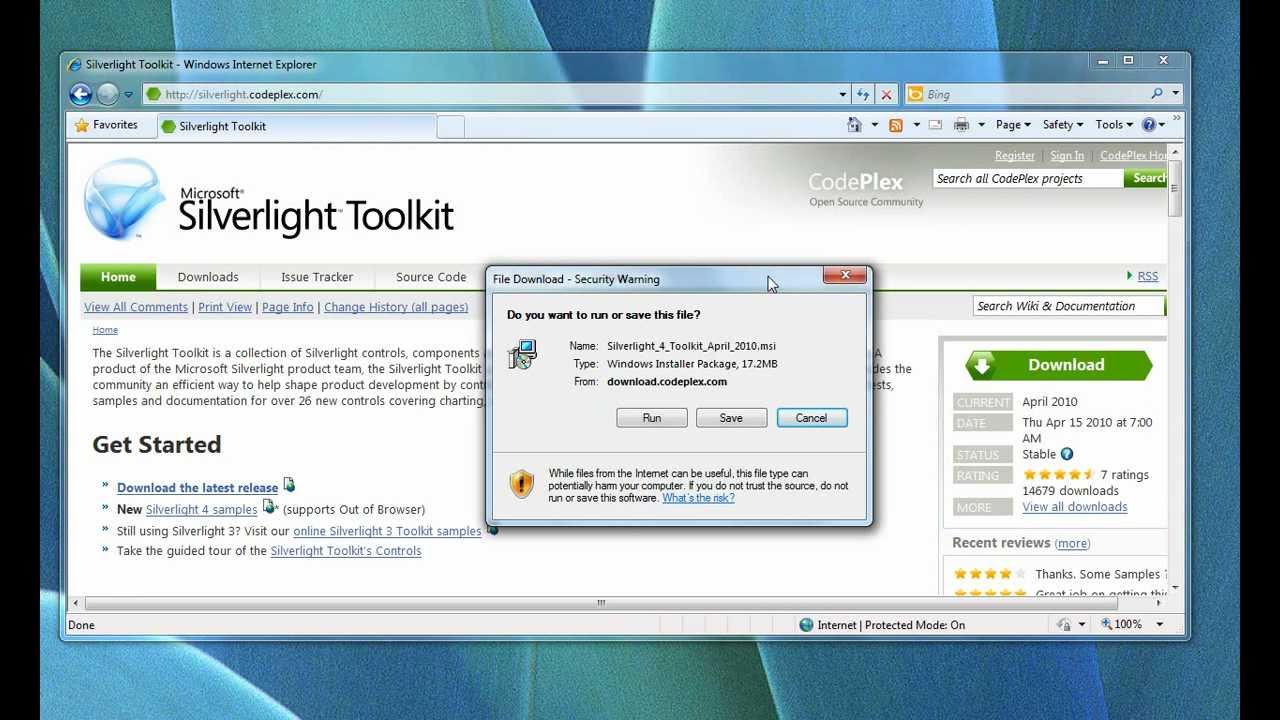1280x720 pixels.
Task: Click Run in the File Download dialog
Action: pyautogui.click(x=652, y=418)
